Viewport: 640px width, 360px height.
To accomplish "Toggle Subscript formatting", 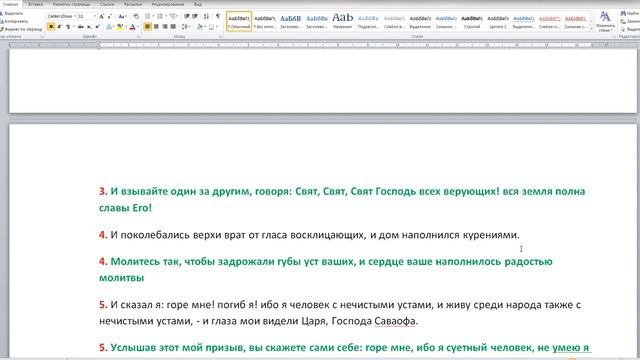I will 89,27.
